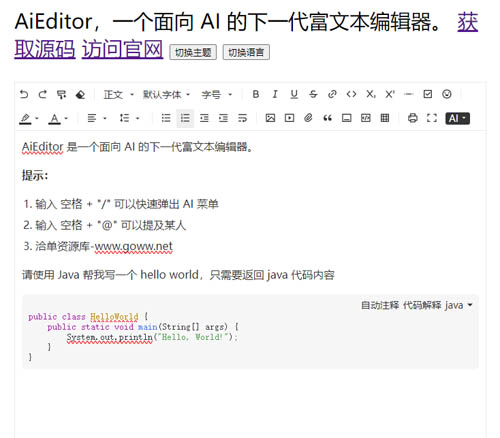500x438 pixels.
Task: Print the document
Action: click(x=413, y=118)
